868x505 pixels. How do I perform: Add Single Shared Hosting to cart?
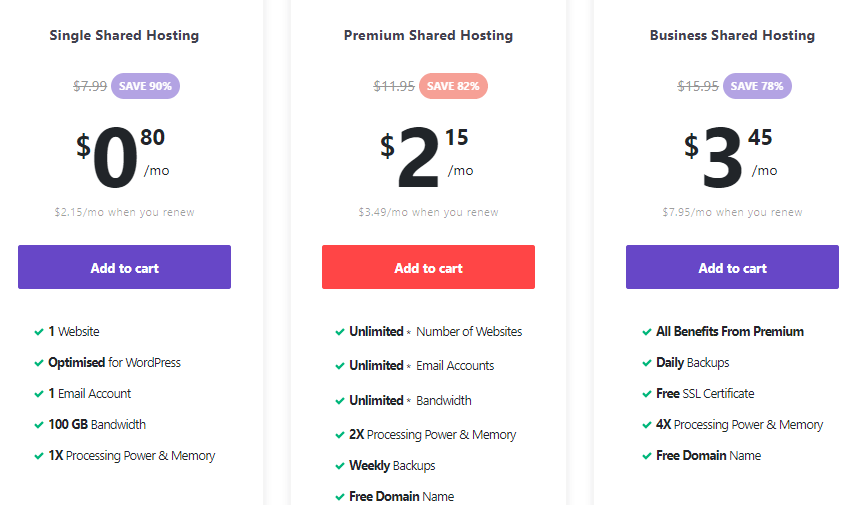(x=124, y=267)
